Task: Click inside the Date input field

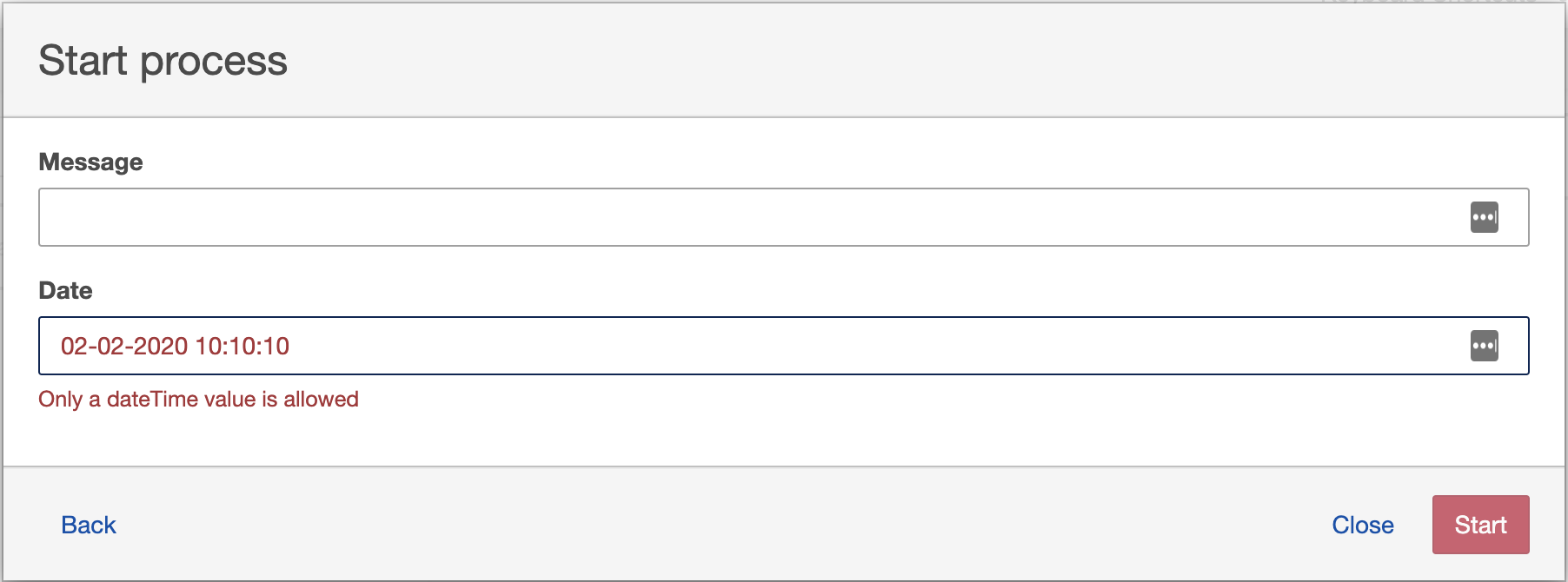Action: [x=783, y=346]
